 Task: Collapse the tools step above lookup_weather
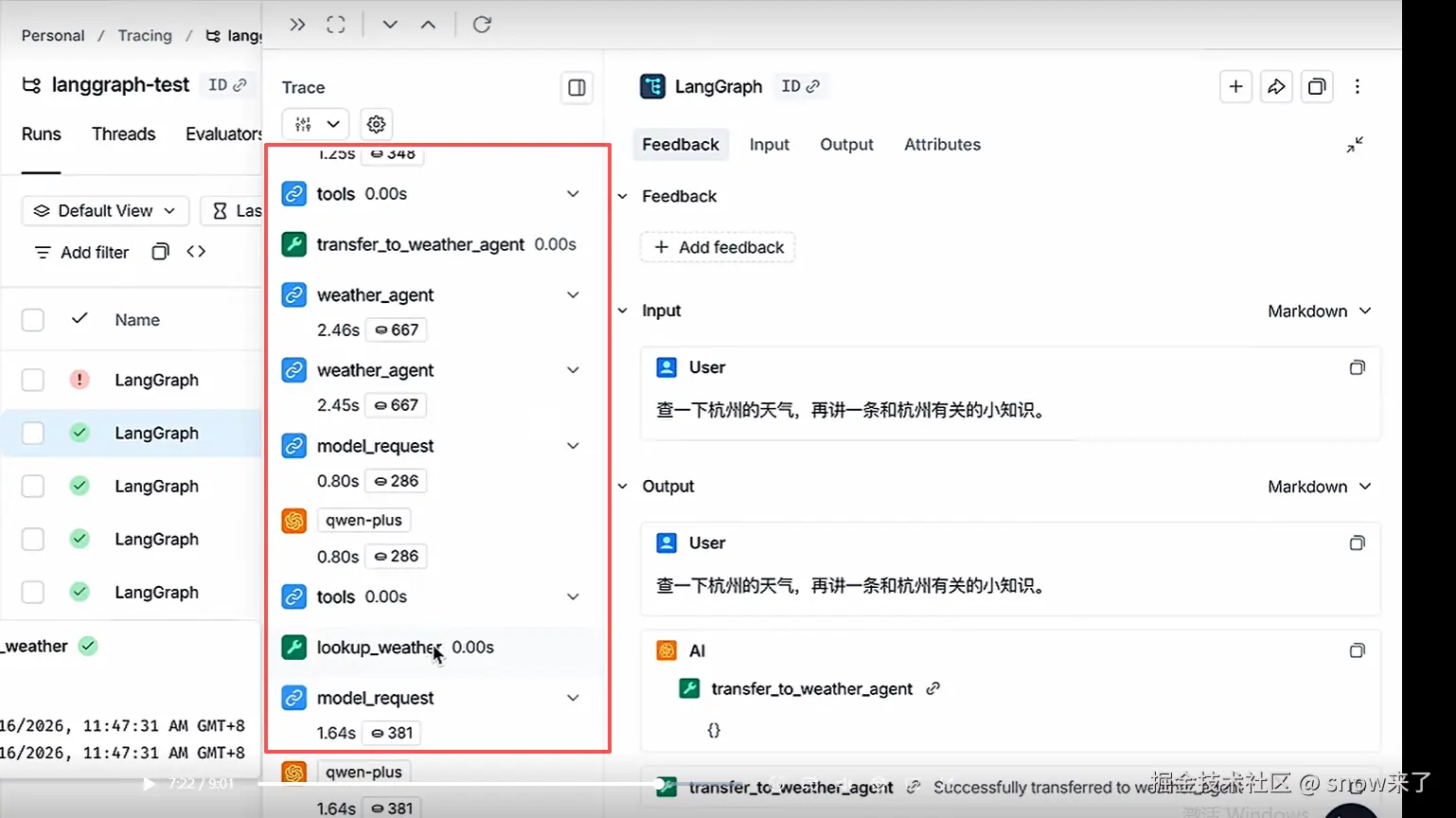pos(573,597)
